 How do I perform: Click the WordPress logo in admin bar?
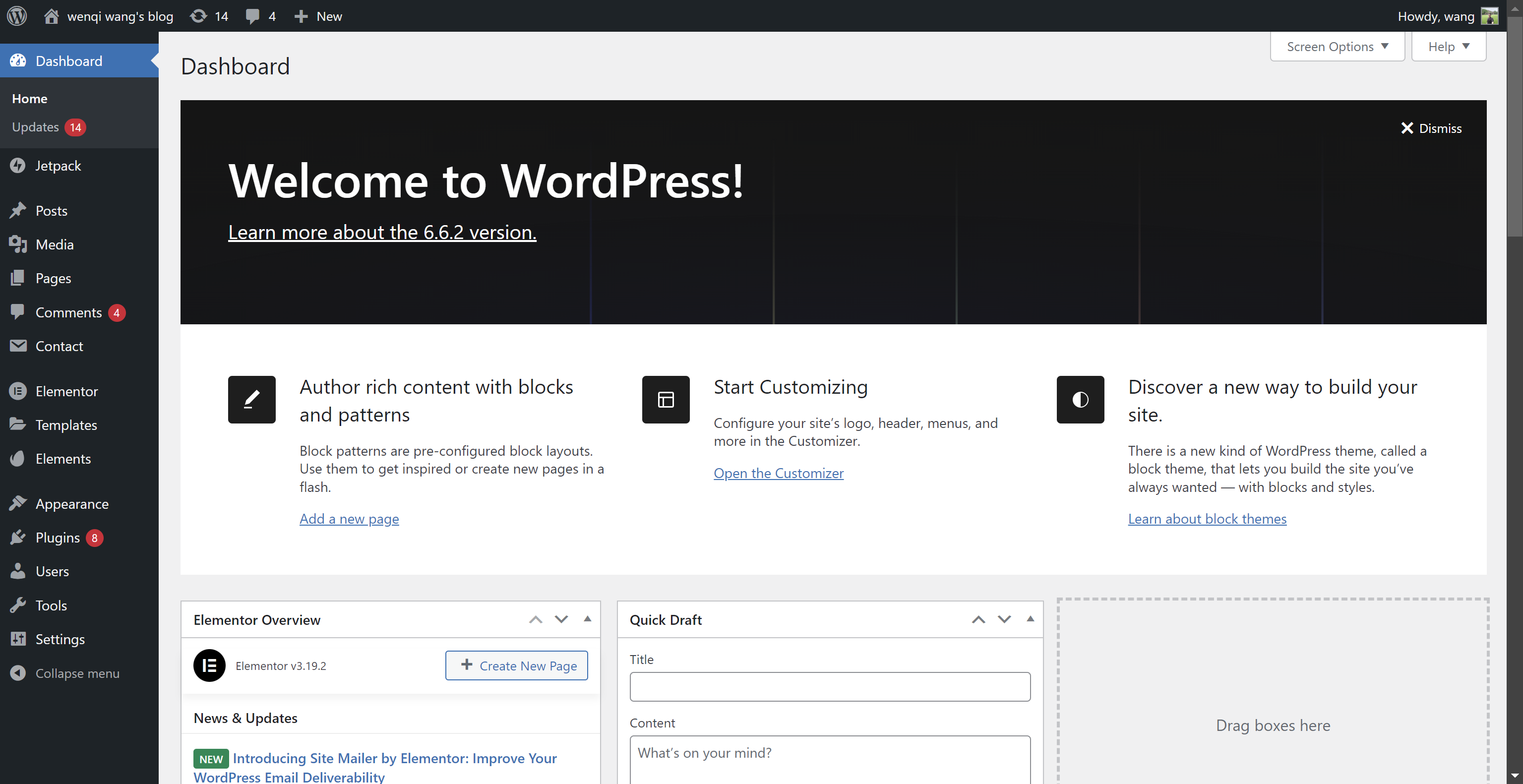click(x=17, y=16)
